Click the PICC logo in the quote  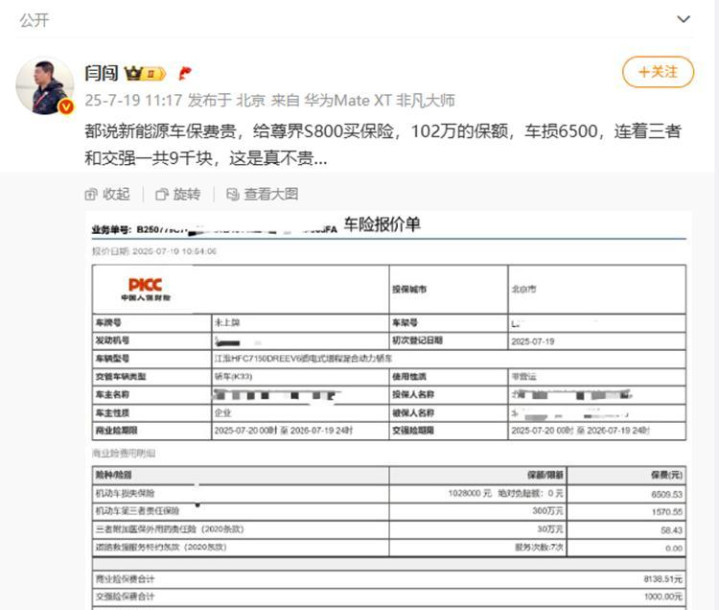pyautogui.click(x=145, y=289)
